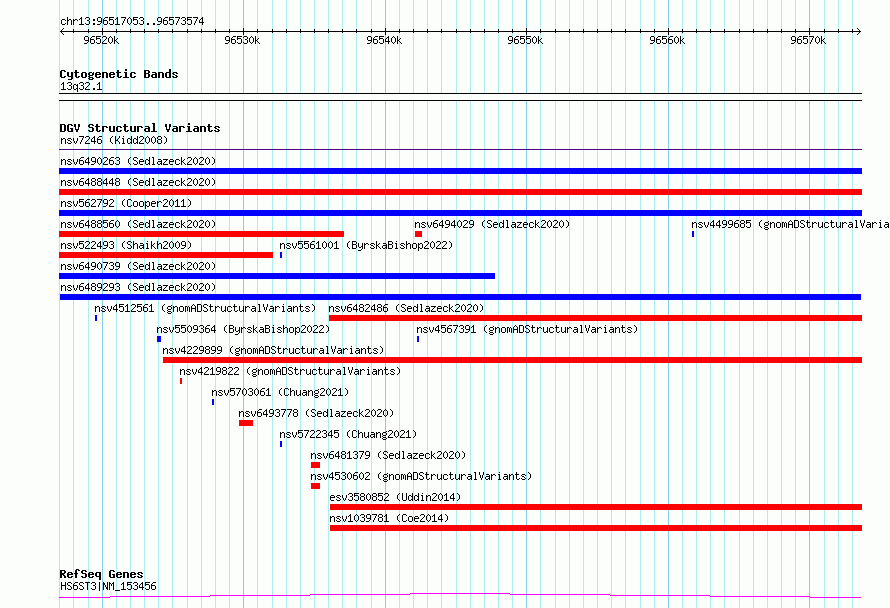Viewport: 890px width, 608px height.
Task: Click the 96570k ruler tick label
Action: pyautogui.click(x=808, y=40)
